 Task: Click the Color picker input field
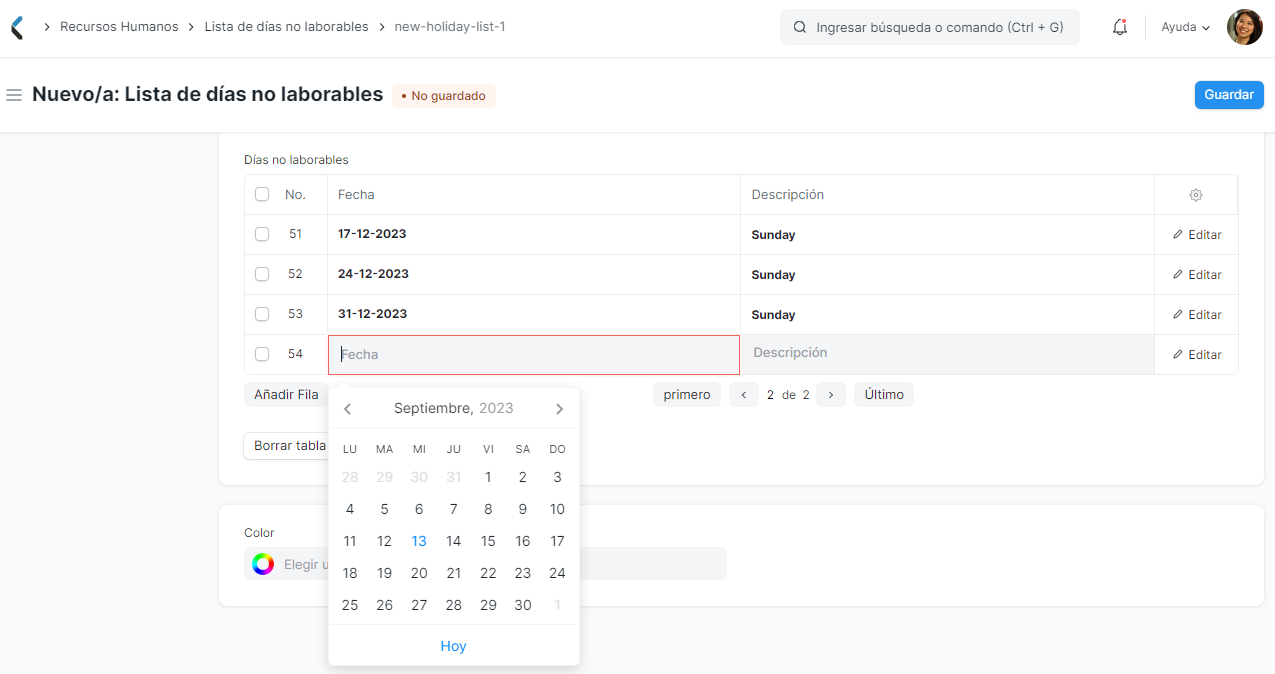click(x=485, y=564)
